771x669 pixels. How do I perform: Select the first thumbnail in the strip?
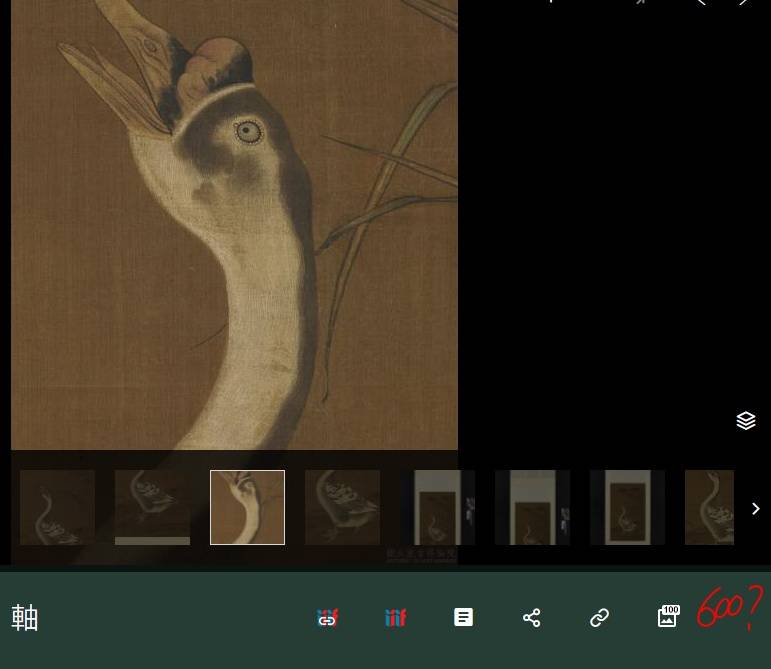[57, 507]
